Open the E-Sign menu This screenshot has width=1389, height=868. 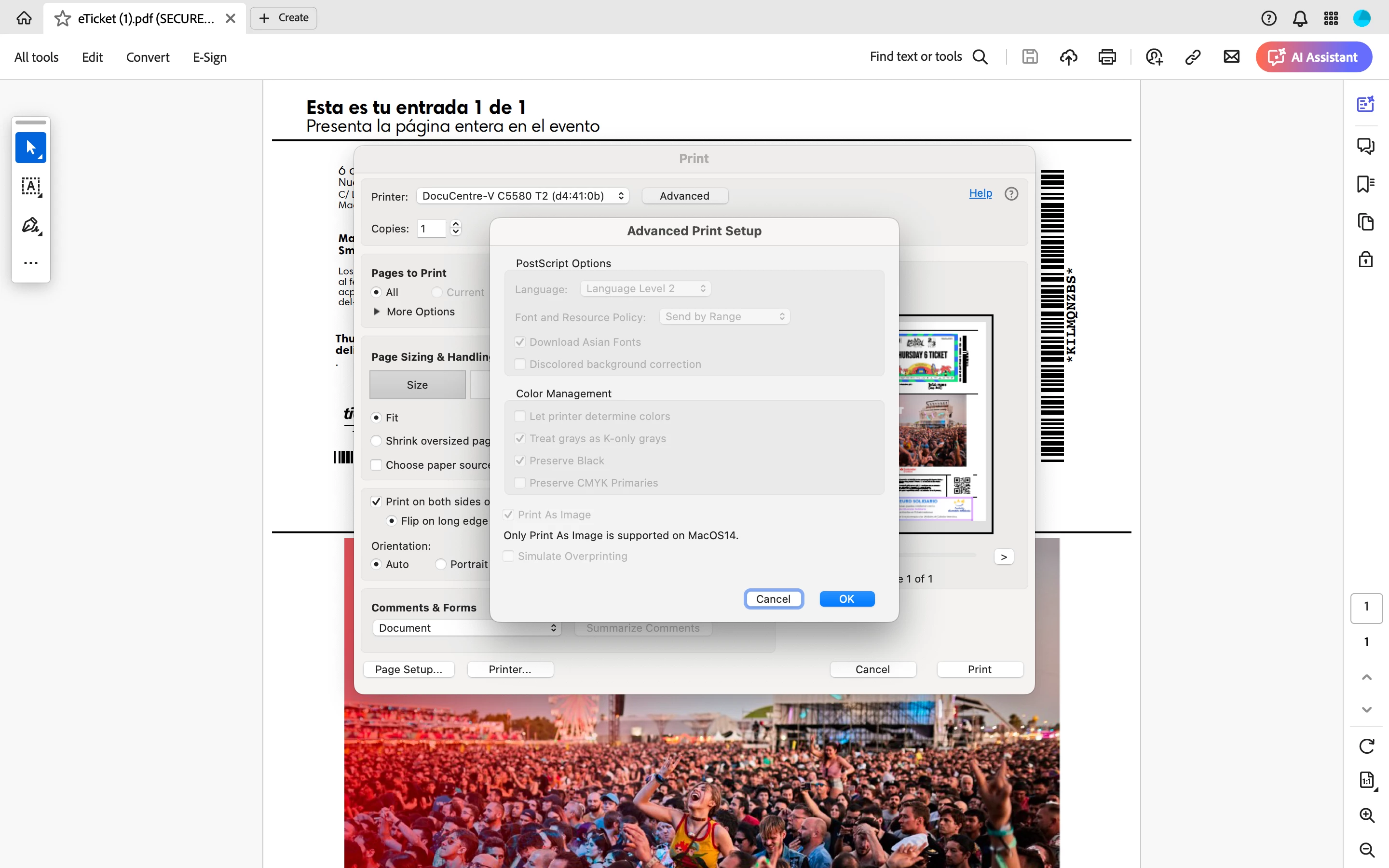click(209, 57)
